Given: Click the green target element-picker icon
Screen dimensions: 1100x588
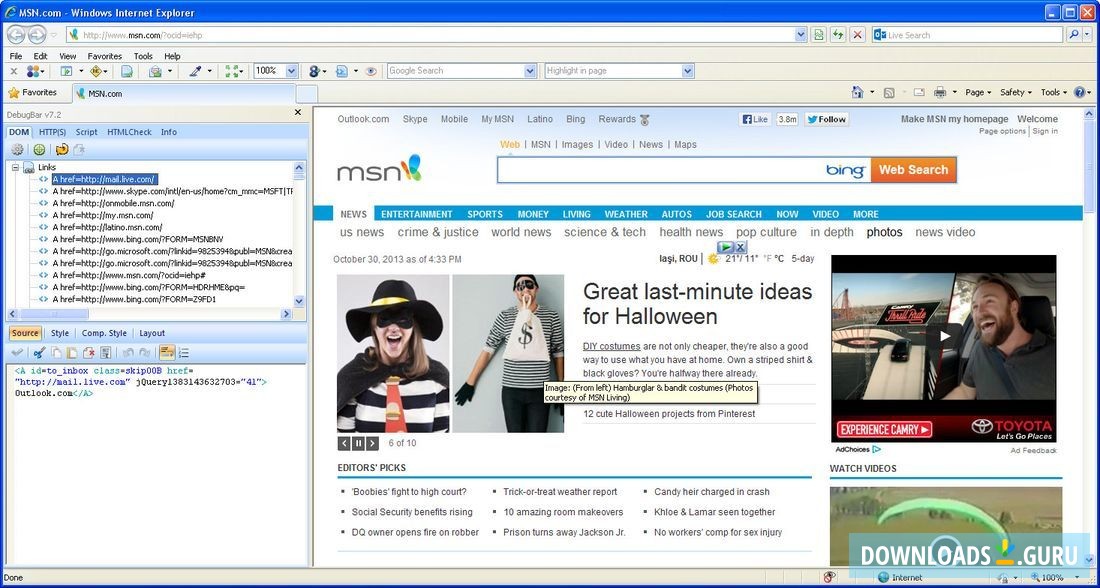Looking at the screenshot, I should [39, 149].
